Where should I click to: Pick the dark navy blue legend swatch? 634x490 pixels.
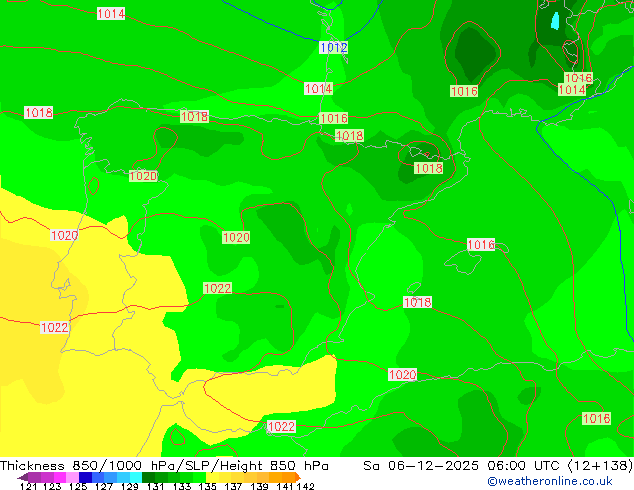tap(85, 477)
